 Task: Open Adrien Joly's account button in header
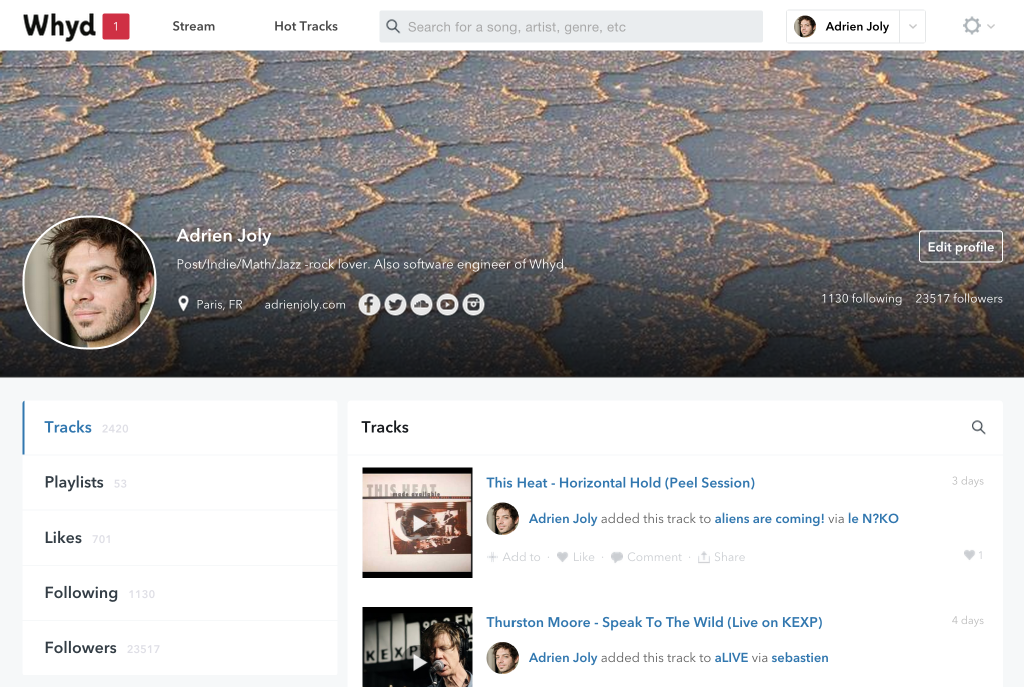point(842,27)
